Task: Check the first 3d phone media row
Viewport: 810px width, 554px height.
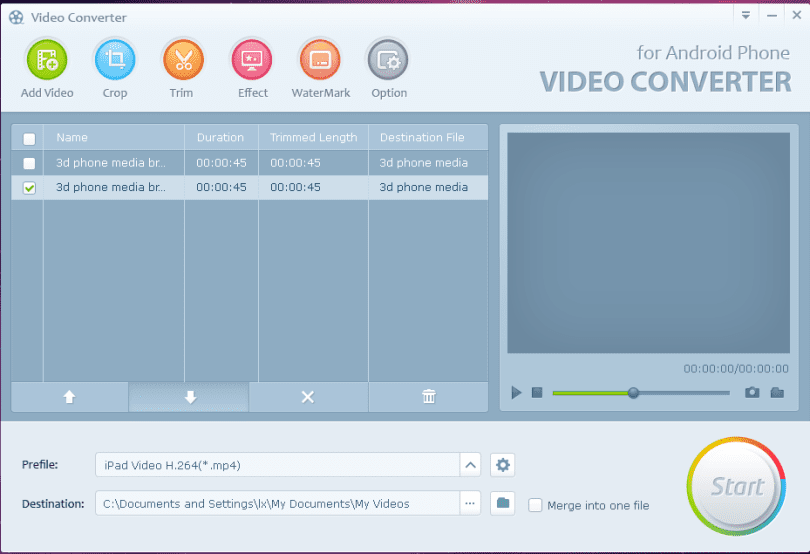Action: 29,163
